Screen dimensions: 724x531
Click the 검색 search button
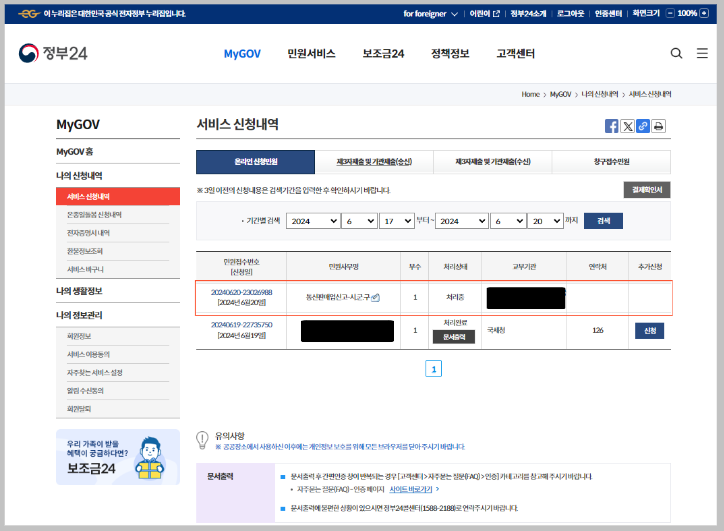pos(603,221)
